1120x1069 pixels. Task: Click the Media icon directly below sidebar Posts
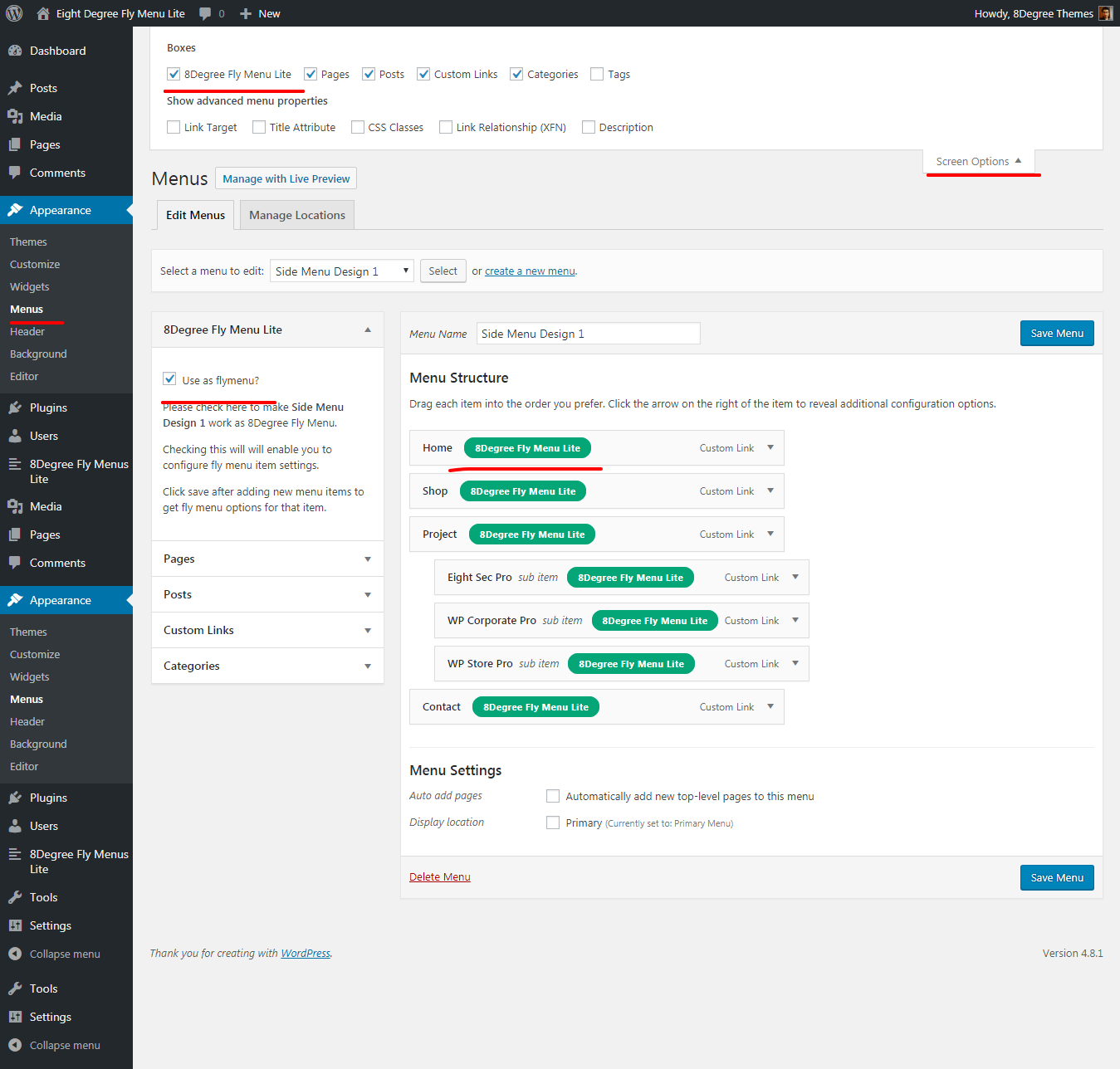(x=15, y=116)
